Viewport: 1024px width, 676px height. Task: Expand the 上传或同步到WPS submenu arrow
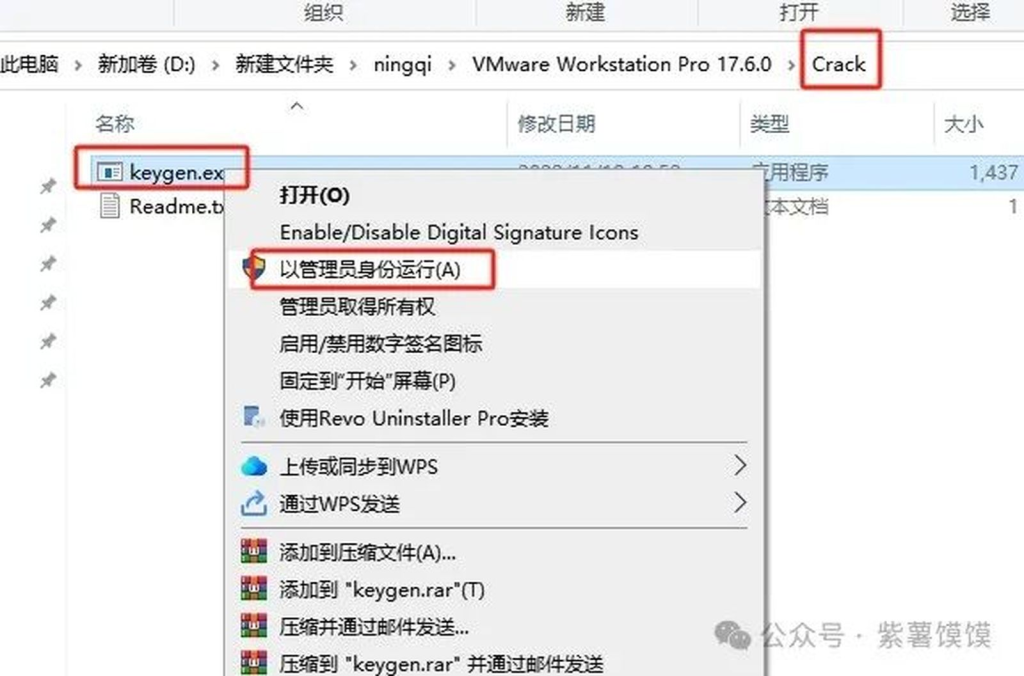(x=739, y=466)
